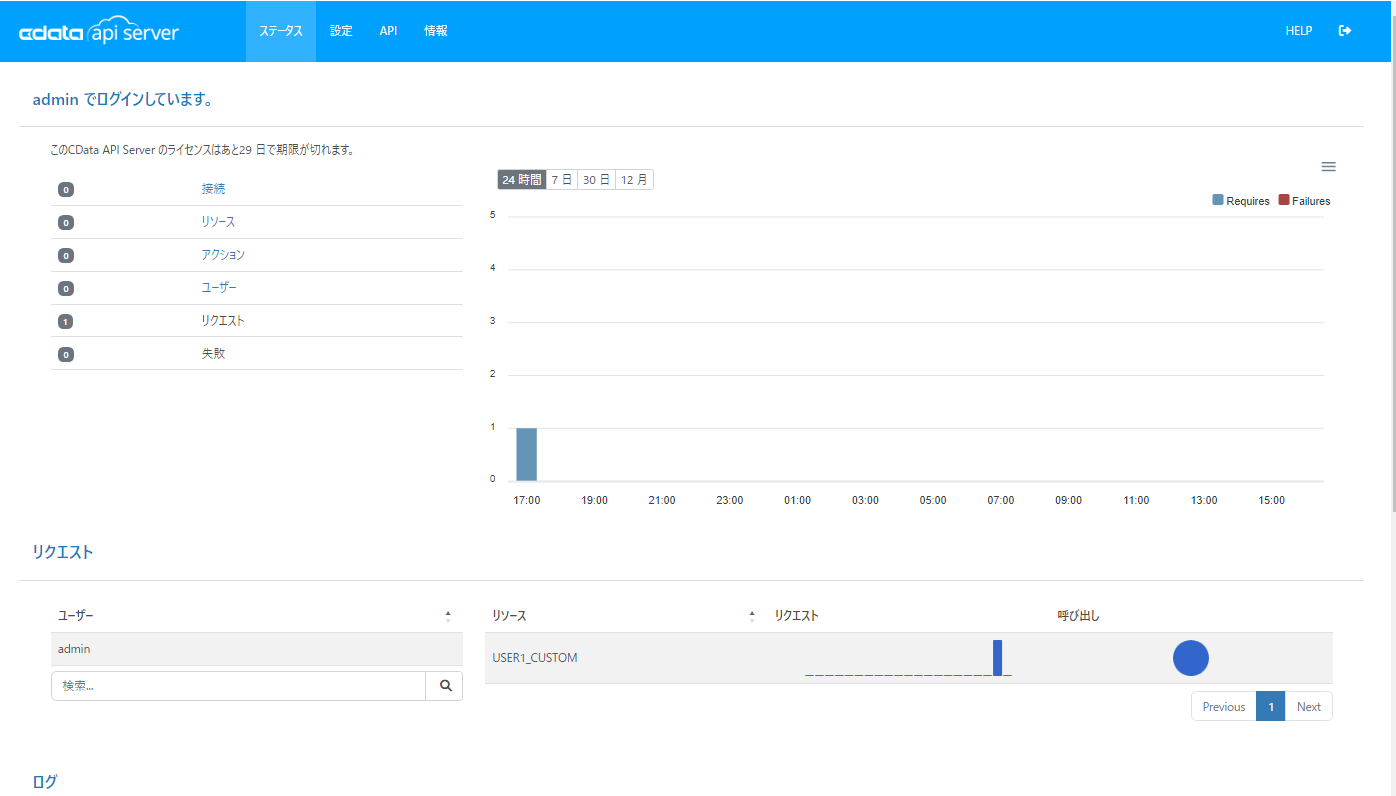Click the logout icon in header
This screenshot has height=796, width=1396.
(1345, 31)
